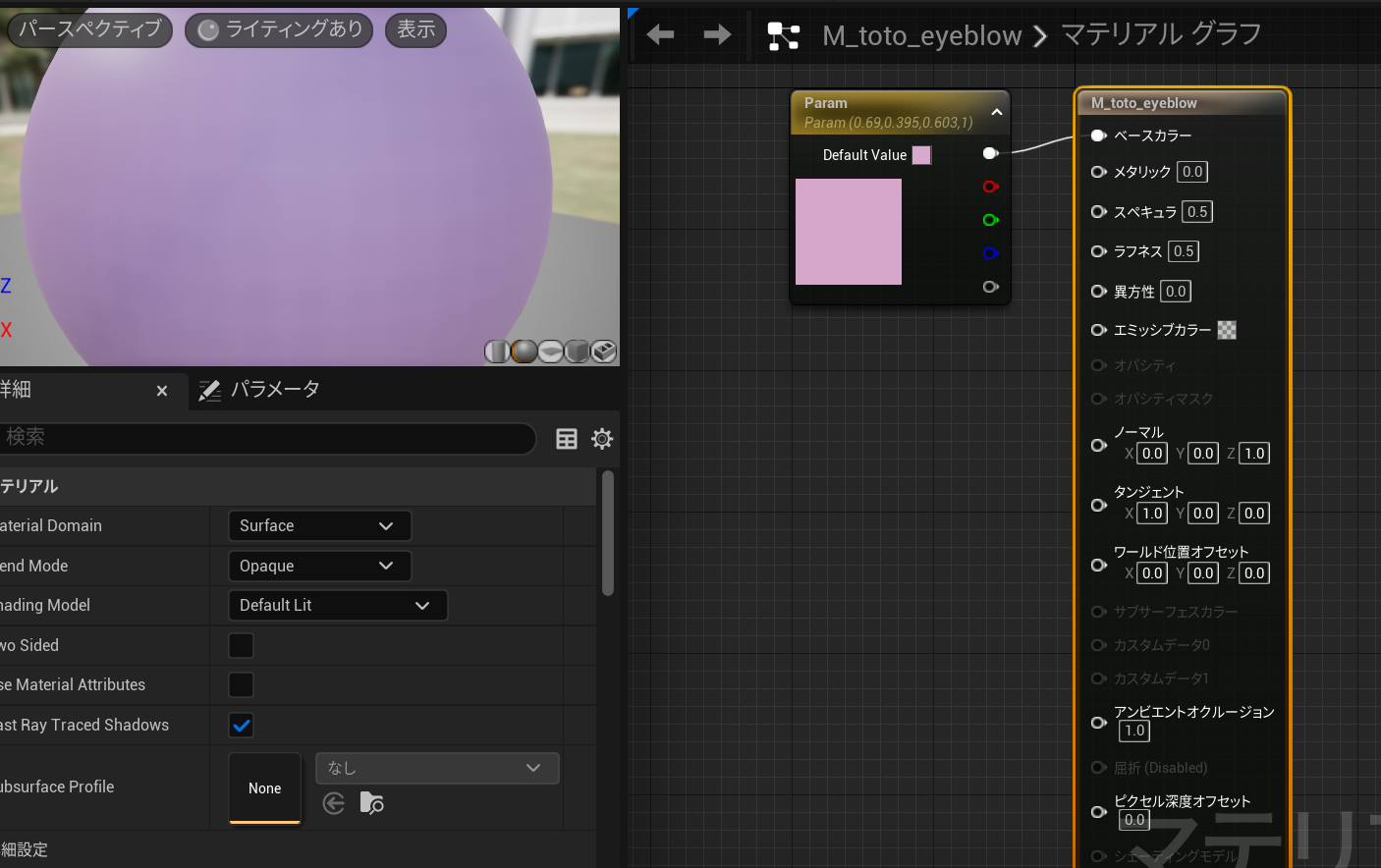Click the details search field
Screen dimensions: 1381x868
pos(267,438)
